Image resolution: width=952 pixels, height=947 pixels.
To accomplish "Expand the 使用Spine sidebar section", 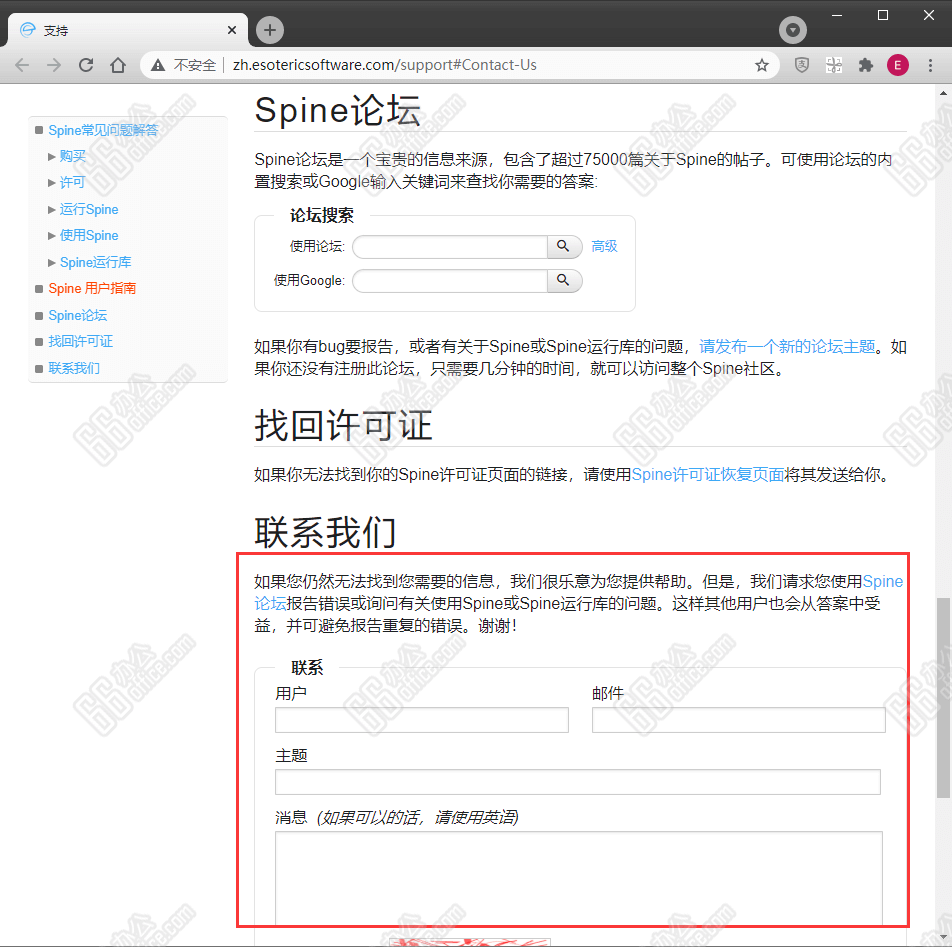I will tap(52, 236).
